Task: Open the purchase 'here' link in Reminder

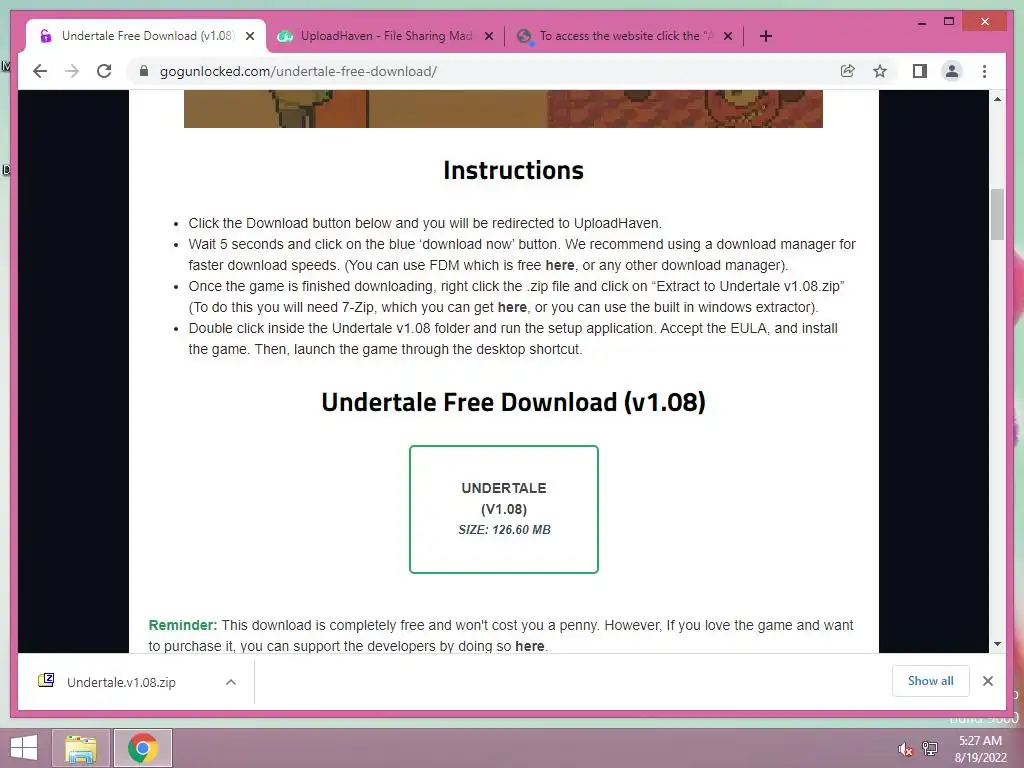Action: (530, 646)
